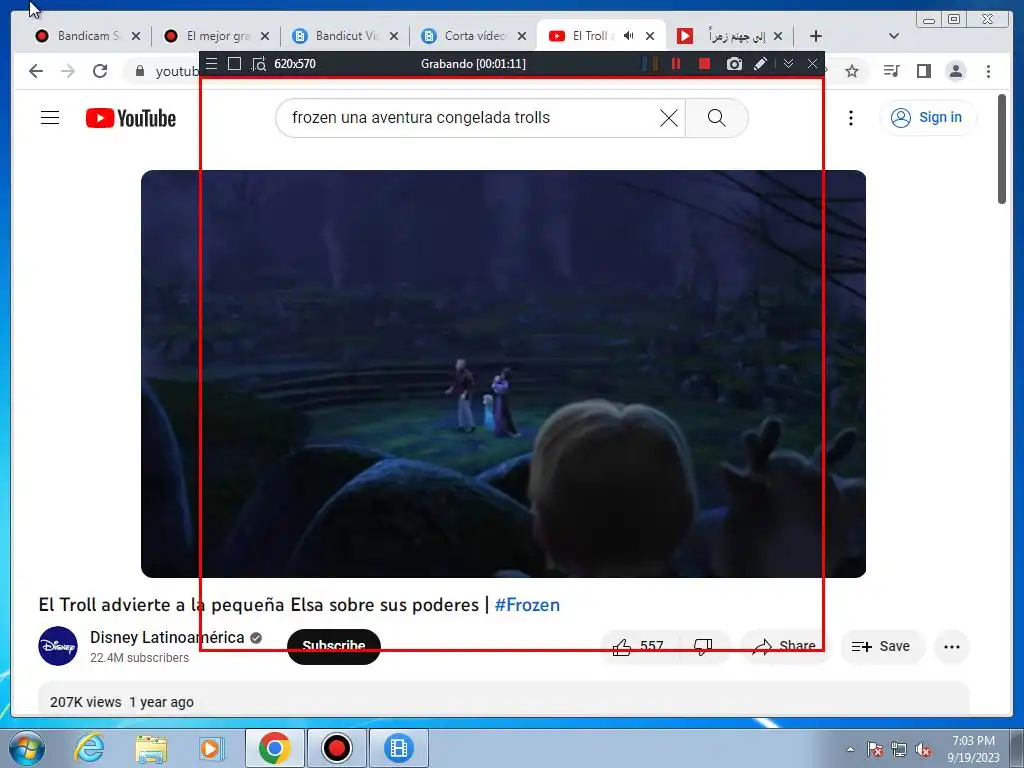Subscribe to Disney Latinoamérica
The width and height of the screenshot is (1024, 768).
pos(334,647)
